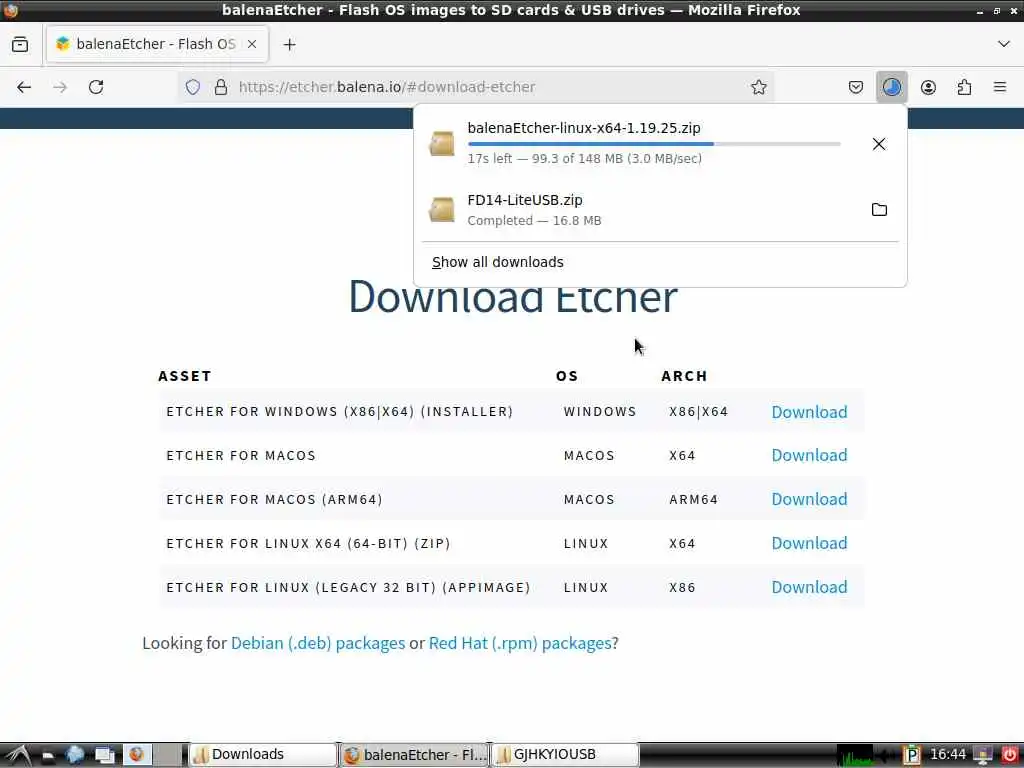Click balenaEtcher-linux-x64 archive file icon
The width and height of the screenshot is (1024, 768).
point(441,144)
